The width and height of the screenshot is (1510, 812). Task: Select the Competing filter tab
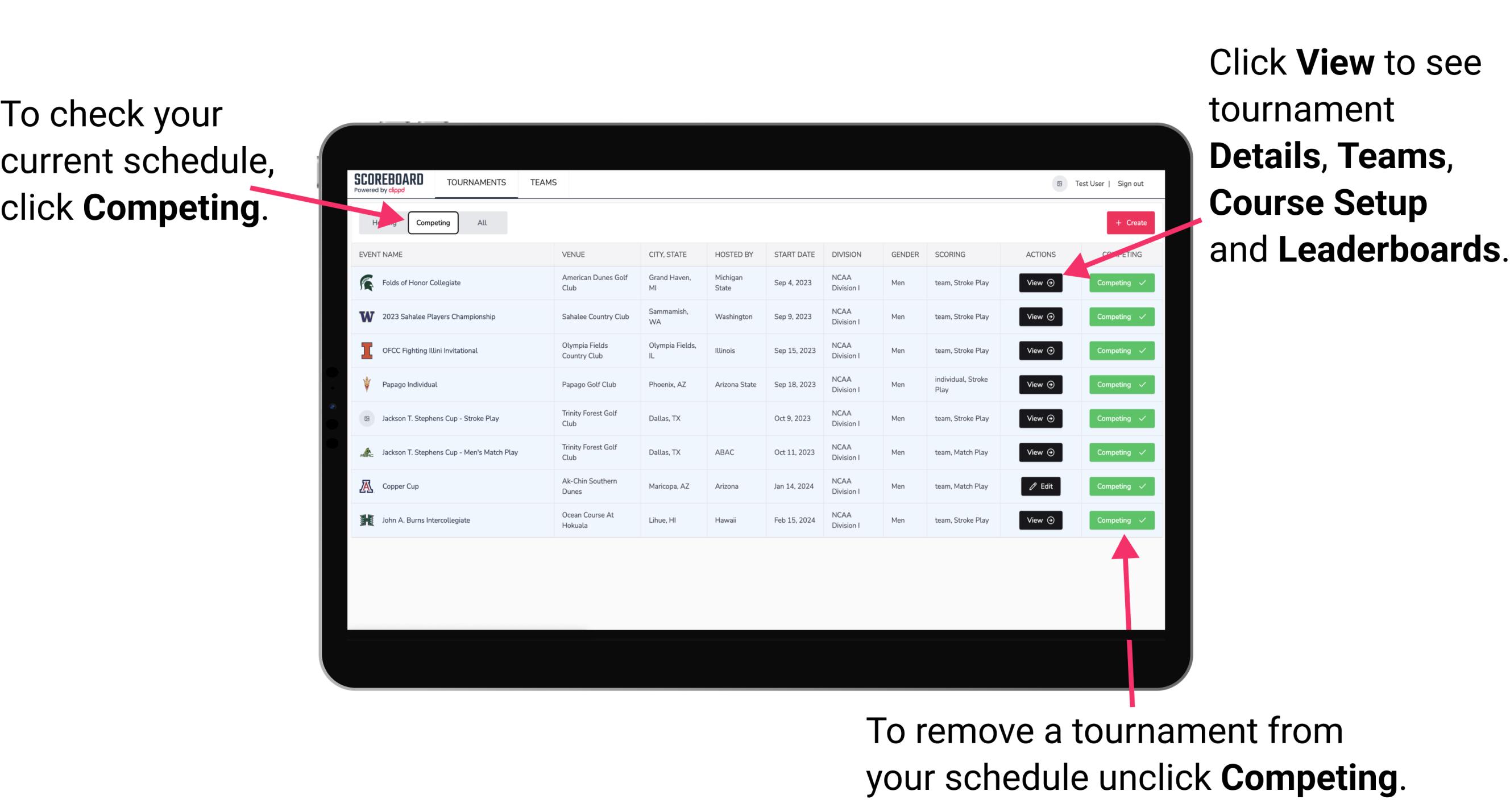point(431,222)
